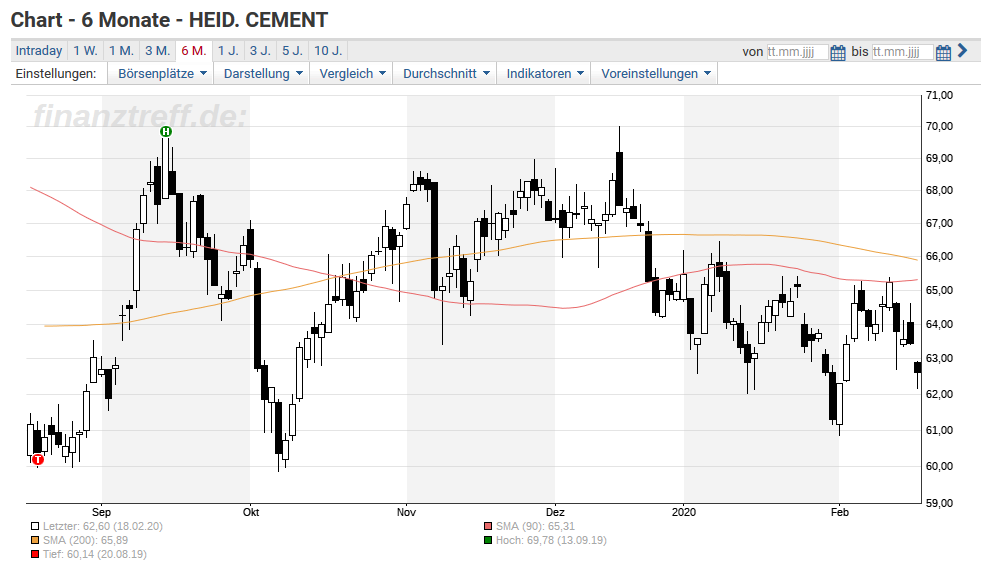Select the 1 M. time range tab

[x=121, y=50]
